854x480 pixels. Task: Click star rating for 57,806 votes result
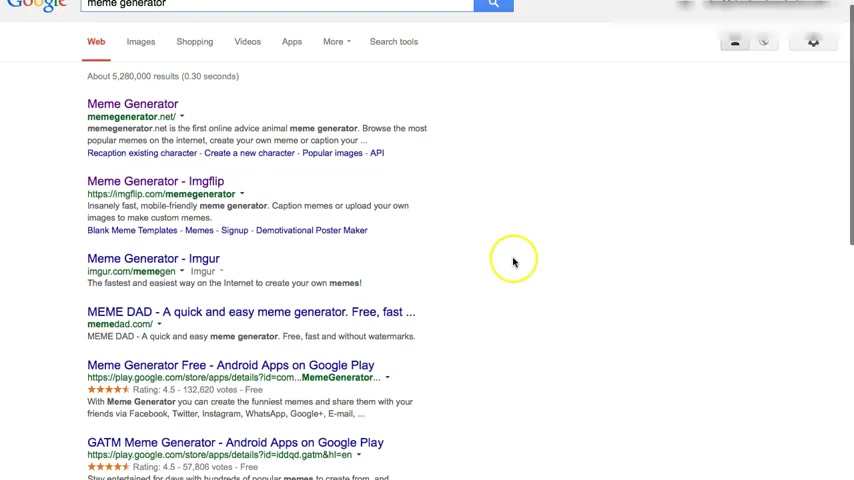(108, 467)
